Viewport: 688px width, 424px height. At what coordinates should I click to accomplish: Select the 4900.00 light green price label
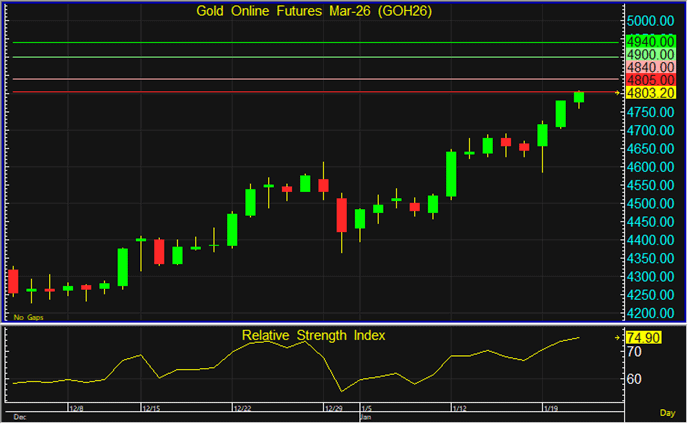pyautogui.click(x=650, y=54)
